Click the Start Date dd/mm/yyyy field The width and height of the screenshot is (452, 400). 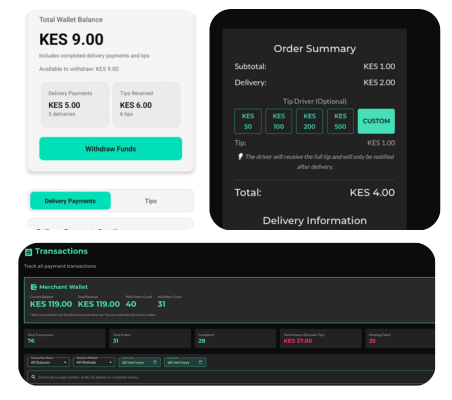click(139, 362)
